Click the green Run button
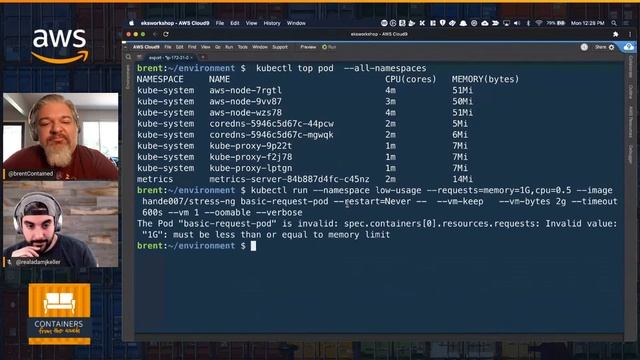640x360 pixels. tap(329, 47)
